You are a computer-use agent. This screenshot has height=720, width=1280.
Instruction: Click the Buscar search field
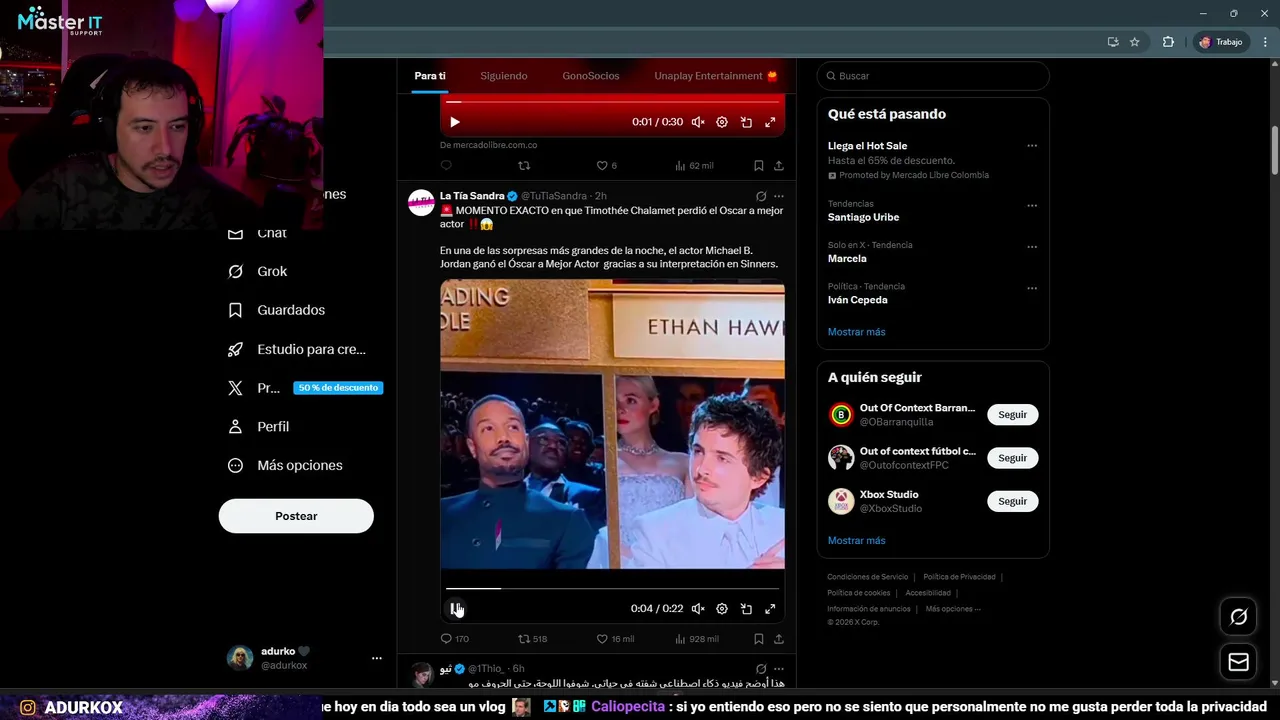(933, 76)
